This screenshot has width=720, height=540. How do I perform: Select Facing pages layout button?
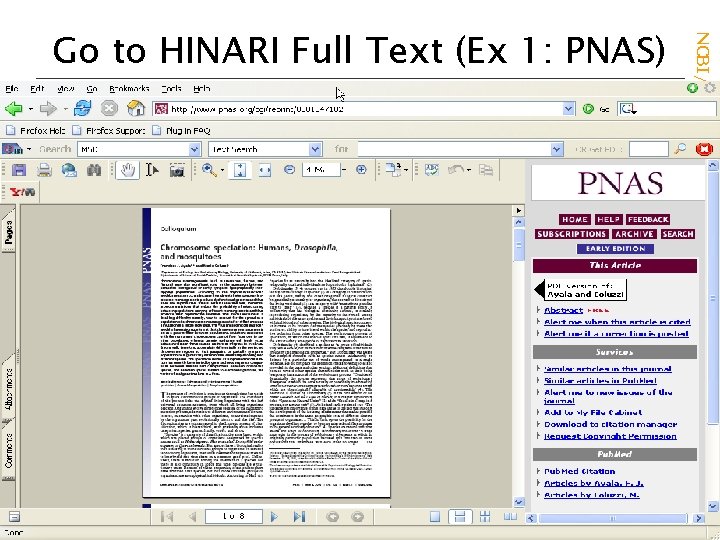[x=510, y=517]
